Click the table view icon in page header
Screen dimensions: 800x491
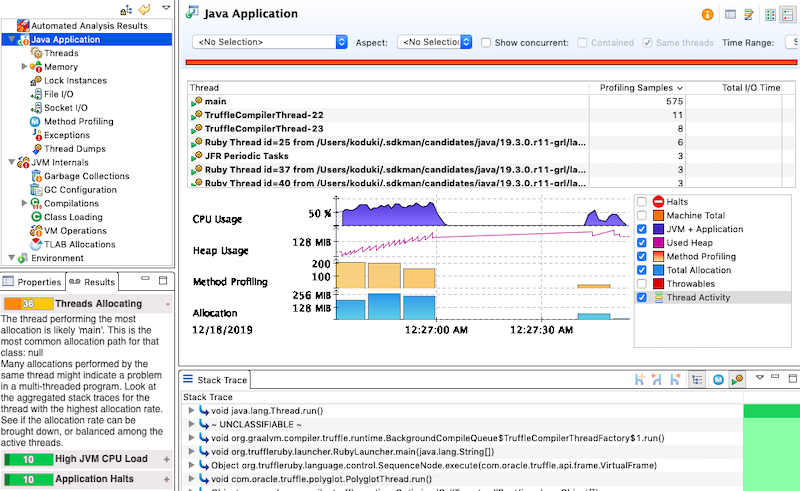[730, 14]
